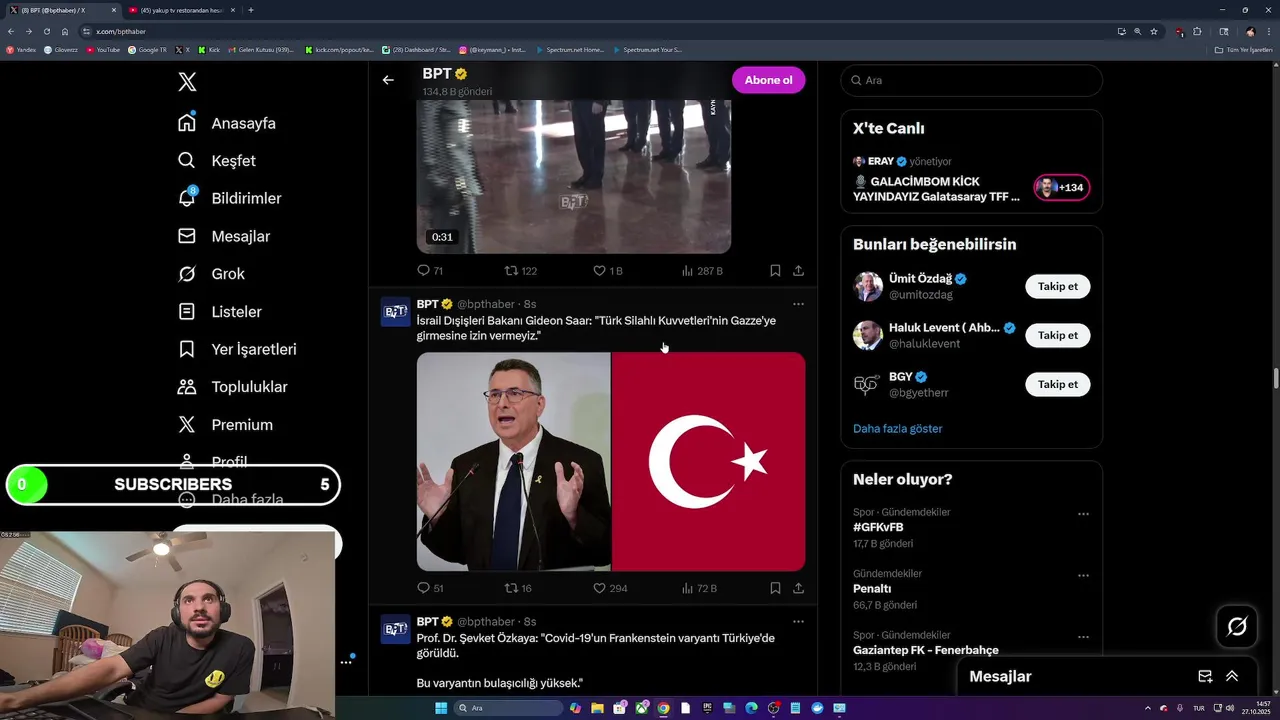Show hidden system tray icons

pos(1147,708)
